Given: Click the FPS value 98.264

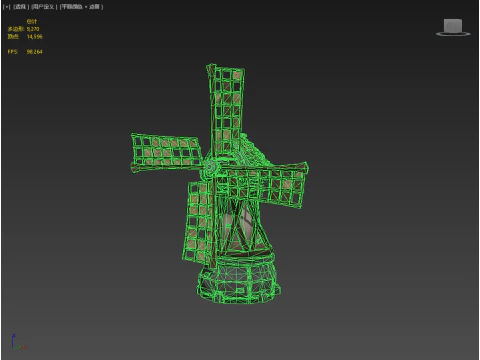Looking at the screenshot, I should 34,52.
